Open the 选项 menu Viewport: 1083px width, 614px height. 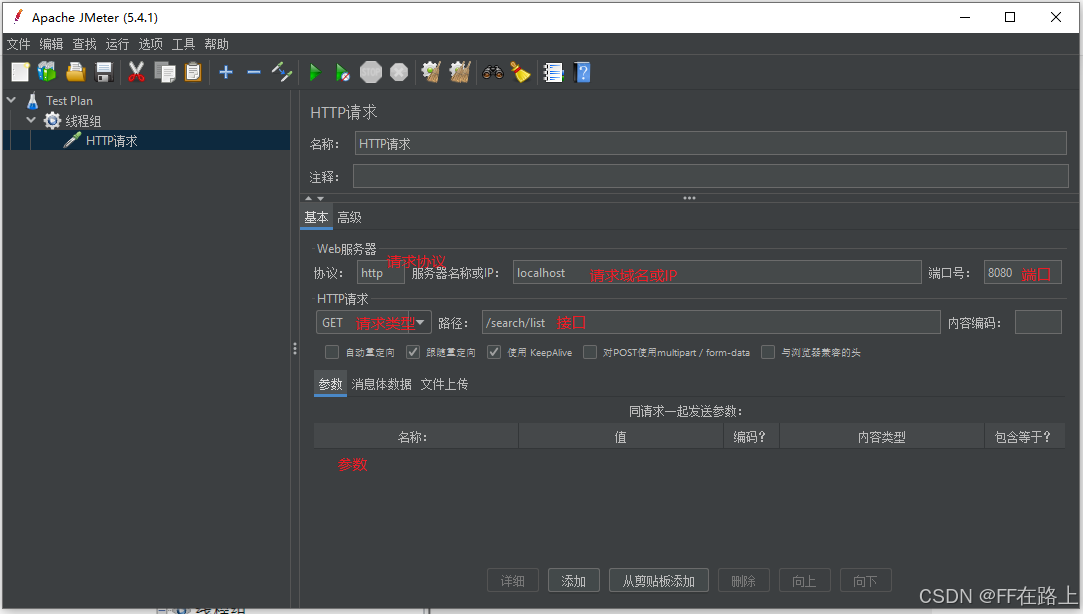pos(151,44)
